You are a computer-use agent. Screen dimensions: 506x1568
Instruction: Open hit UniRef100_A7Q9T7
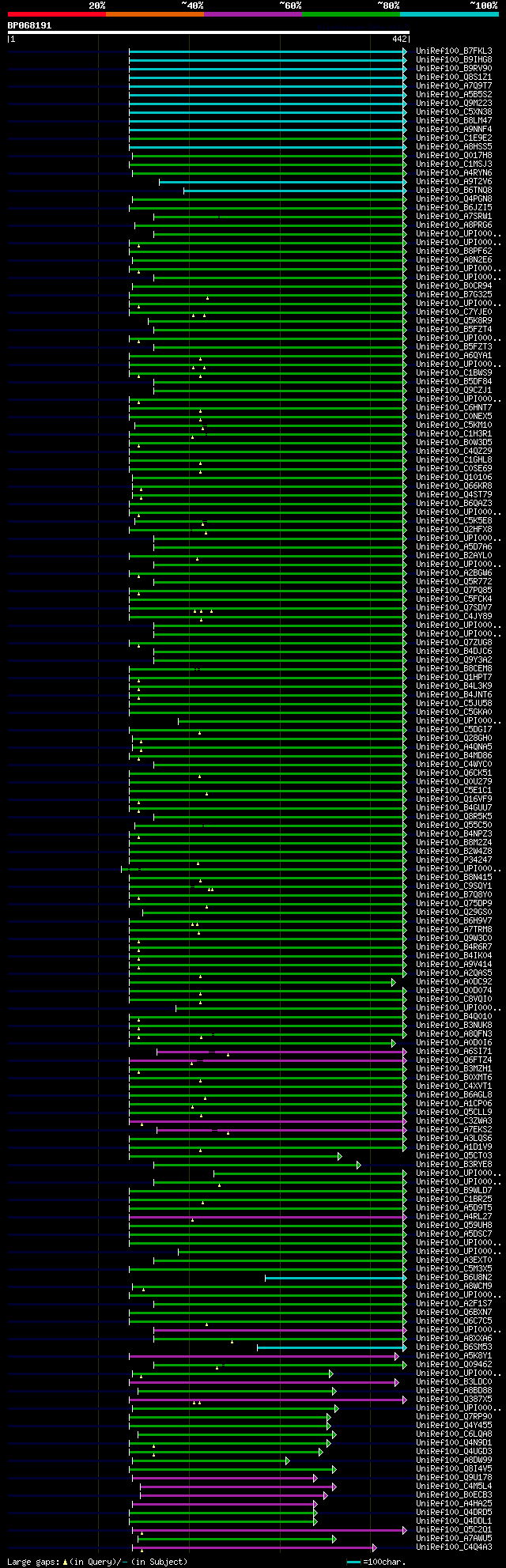coord(454,86)
